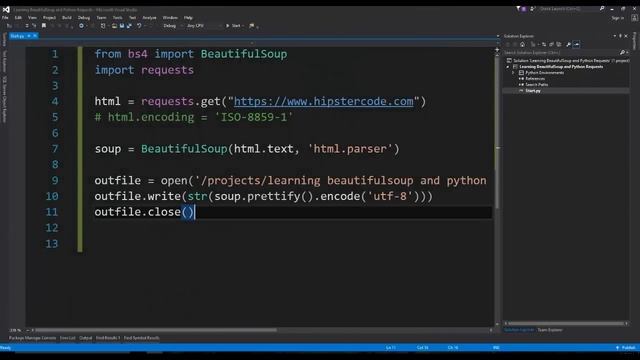Screen dimensions: 640x360
Task: Click the Sign in link
Action: tap(618, 18)
